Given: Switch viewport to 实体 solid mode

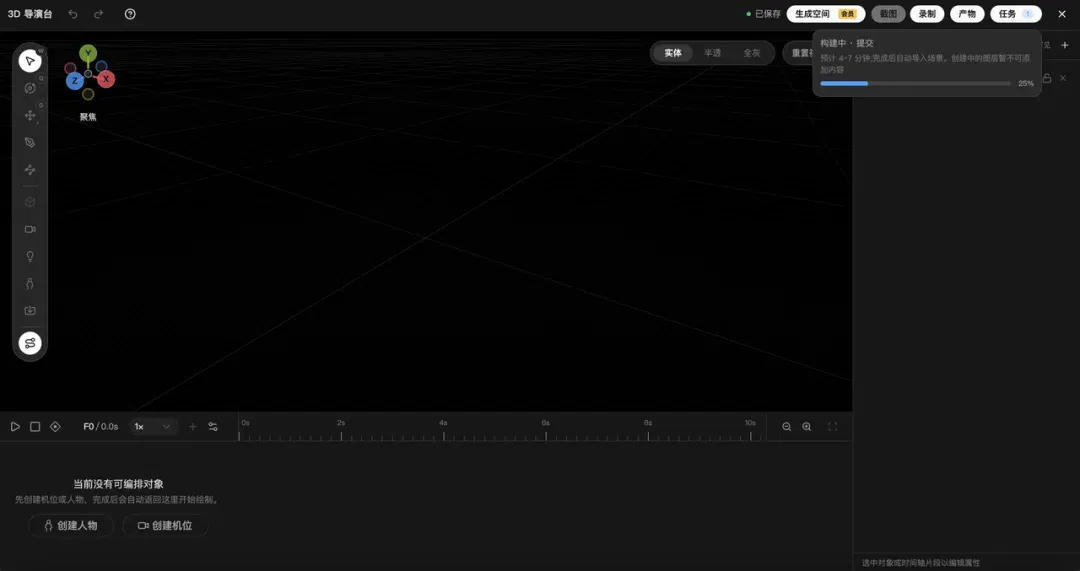Looking at the screenshot, I should 673,53.
